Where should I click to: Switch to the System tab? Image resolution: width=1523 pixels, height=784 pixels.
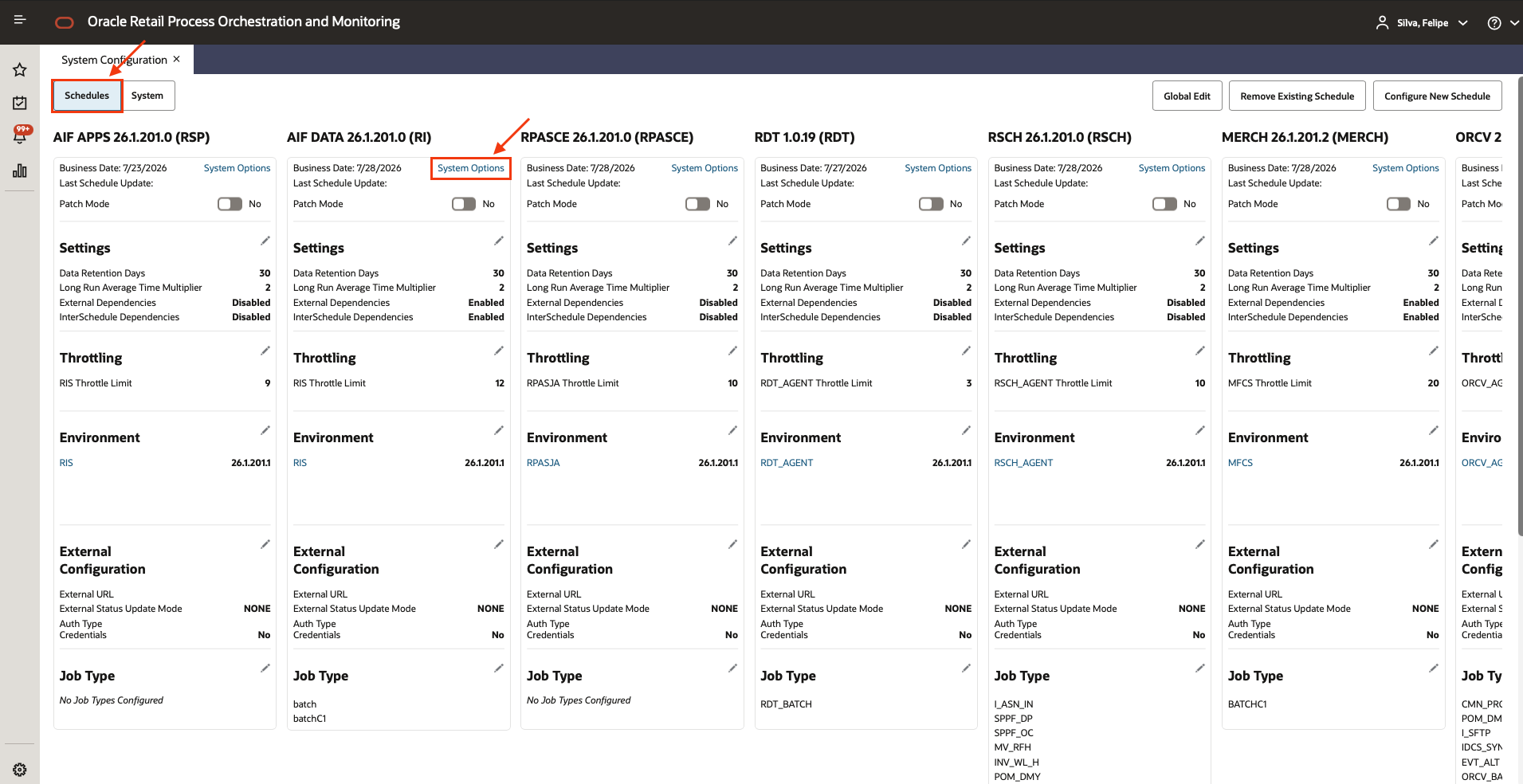[x=147, y=96]
